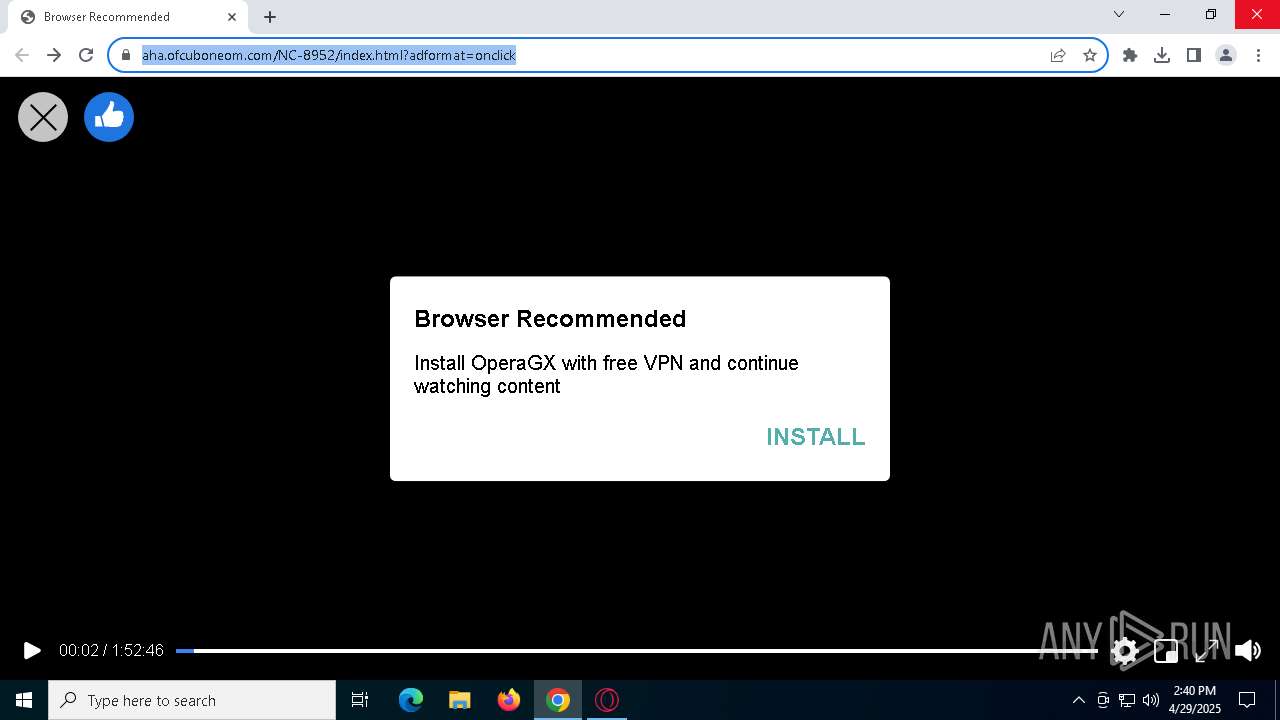
Task: Go forward with the browser forward arrow
Action: click(54, 55)
